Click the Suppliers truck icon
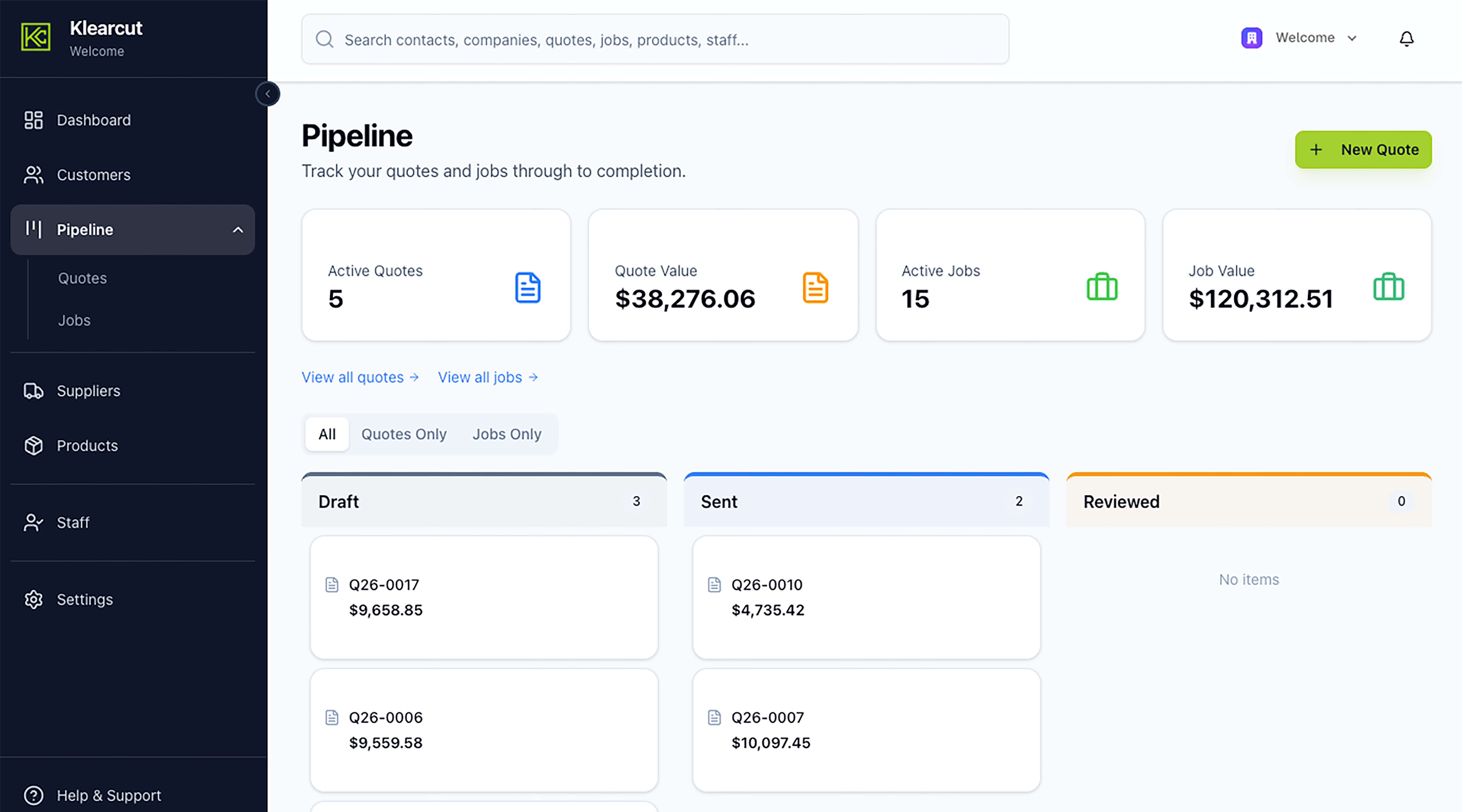Image resolution: width=1462 pixels, height=812 pixels. 34,391
